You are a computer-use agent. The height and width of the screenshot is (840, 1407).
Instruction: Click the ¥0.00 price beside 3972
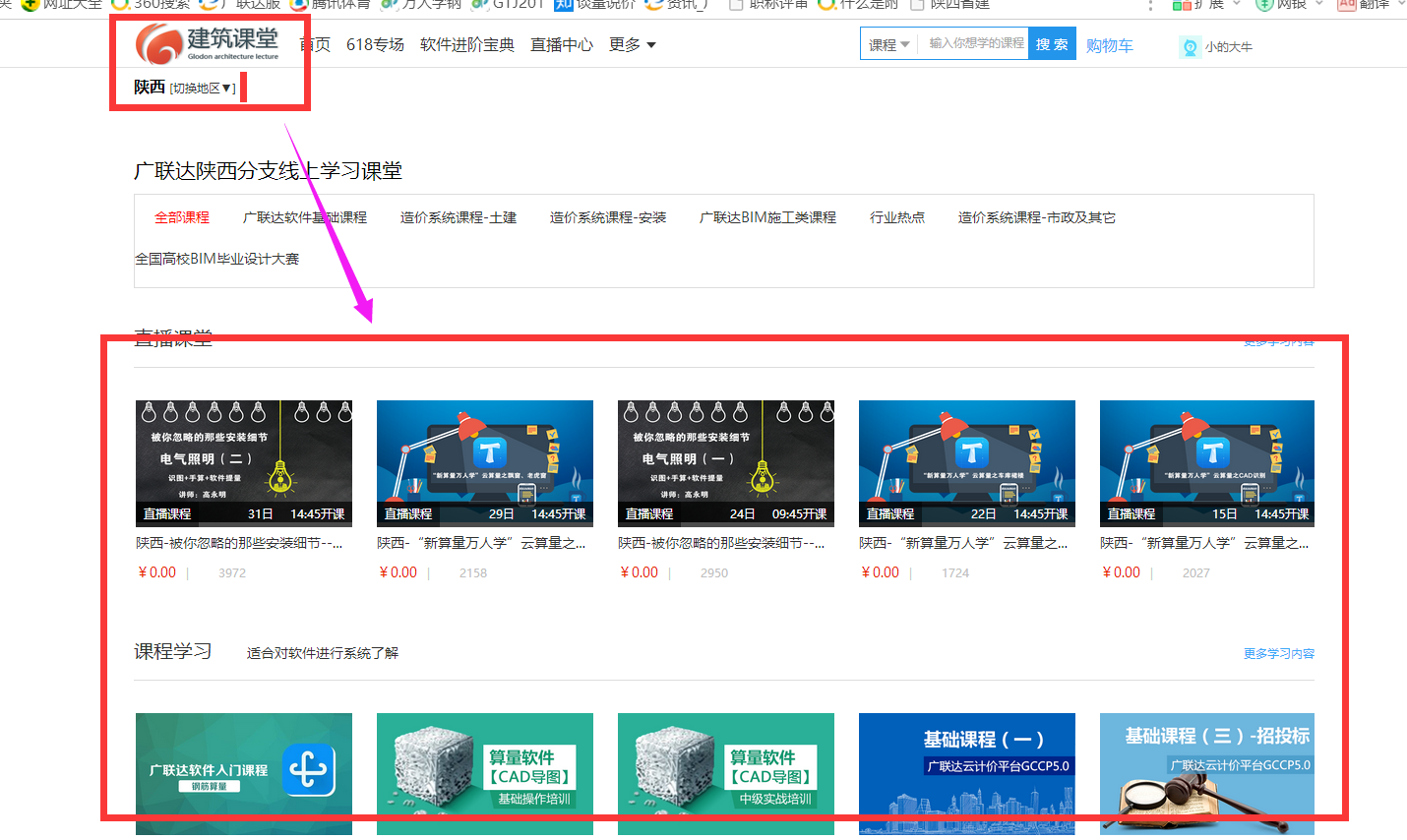[x=157, y=572]
